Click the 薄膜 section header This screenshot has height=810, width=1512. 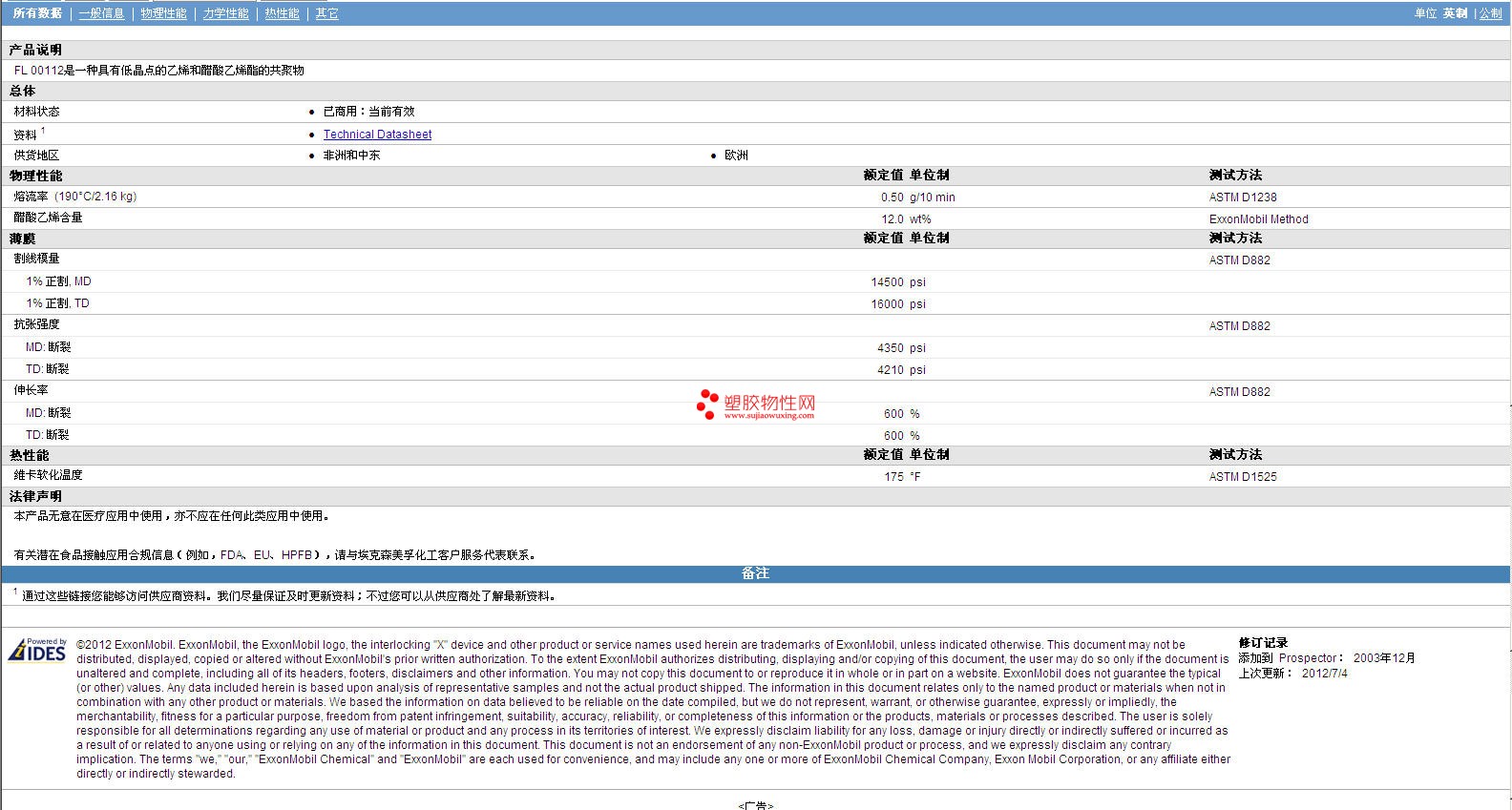pyautogui.click(x=22, y=239)
